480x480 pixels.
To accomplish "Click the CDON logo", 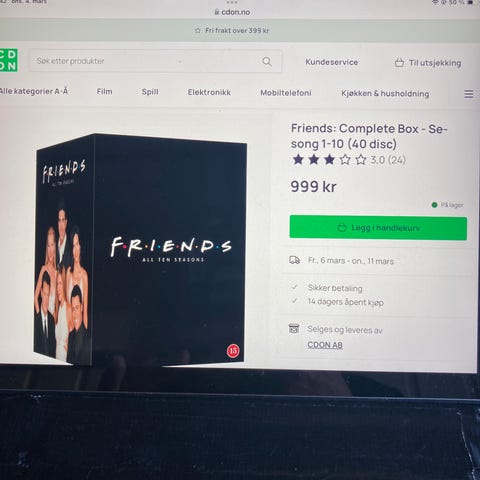I will pyautogui.click(x=8, y=60).
